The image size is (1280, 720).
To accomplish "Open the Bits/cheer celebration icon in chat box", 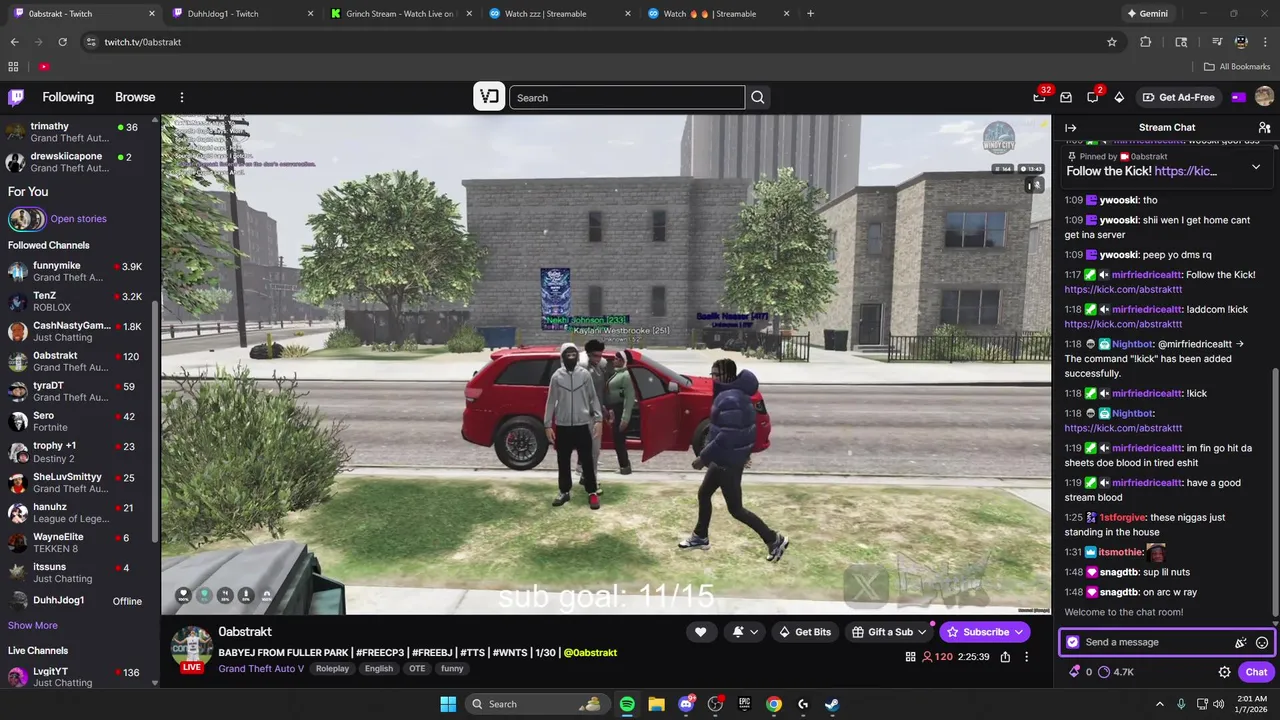I will coord(1240,642).
